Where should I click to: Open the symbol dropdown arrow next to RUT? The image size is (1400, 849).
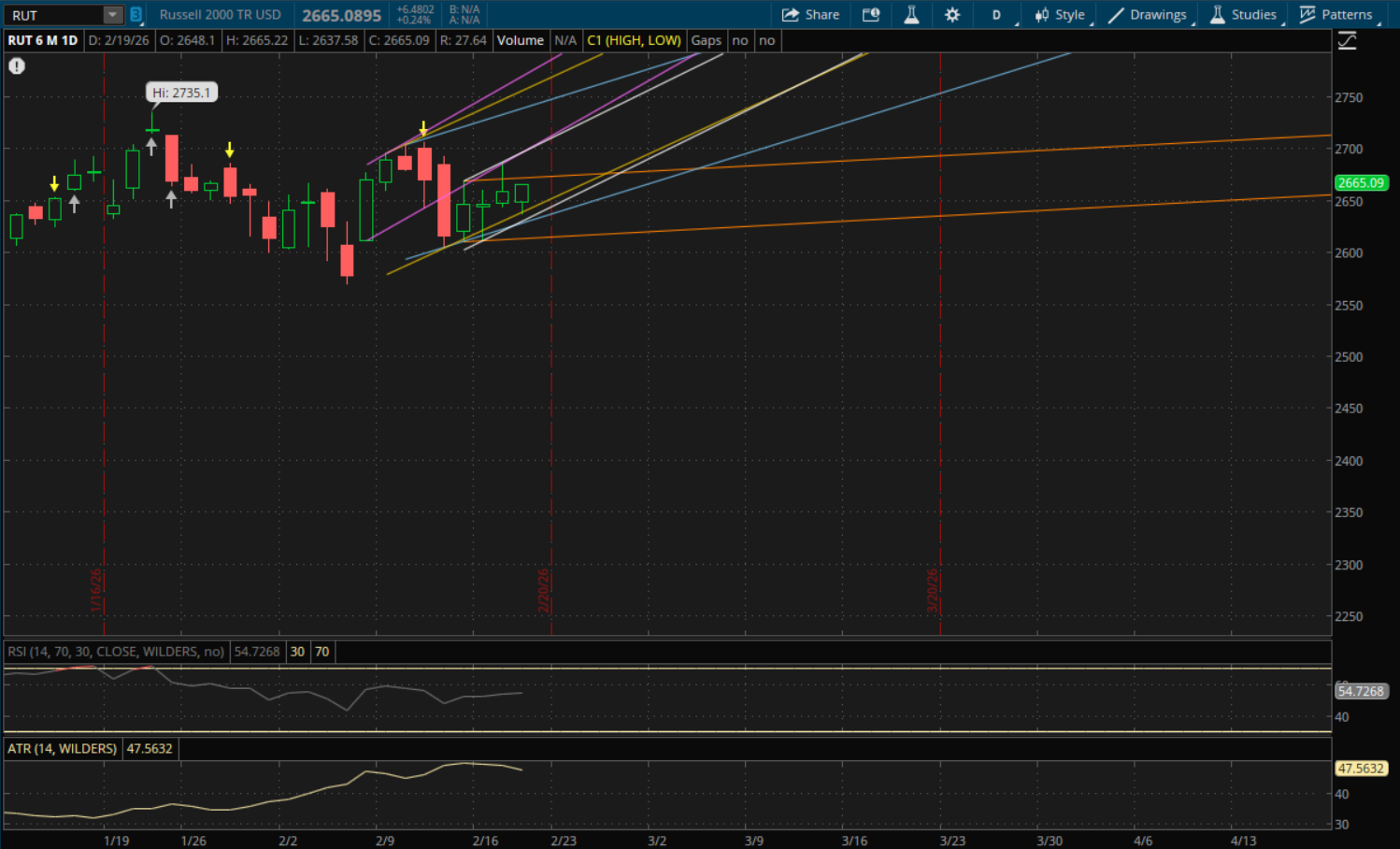[x=112, y=15]
